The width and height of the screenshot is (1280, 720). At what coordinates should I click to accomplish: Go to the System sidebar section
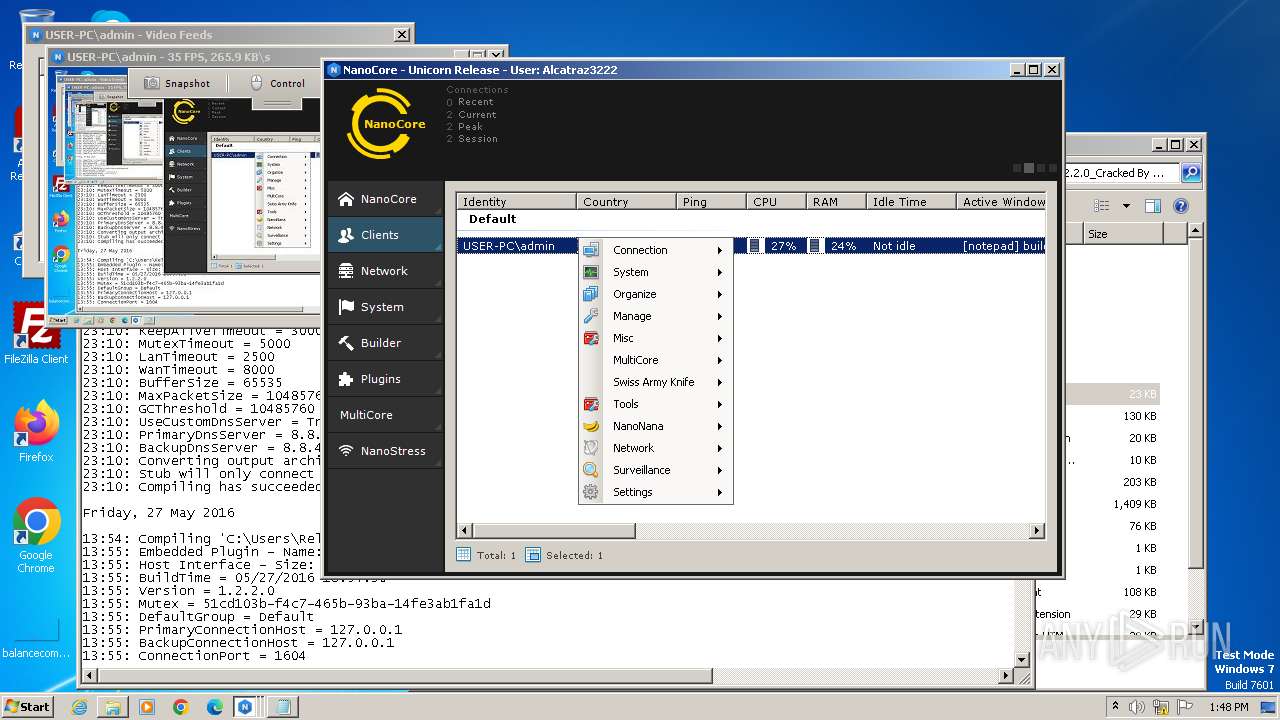click(385, 307)
